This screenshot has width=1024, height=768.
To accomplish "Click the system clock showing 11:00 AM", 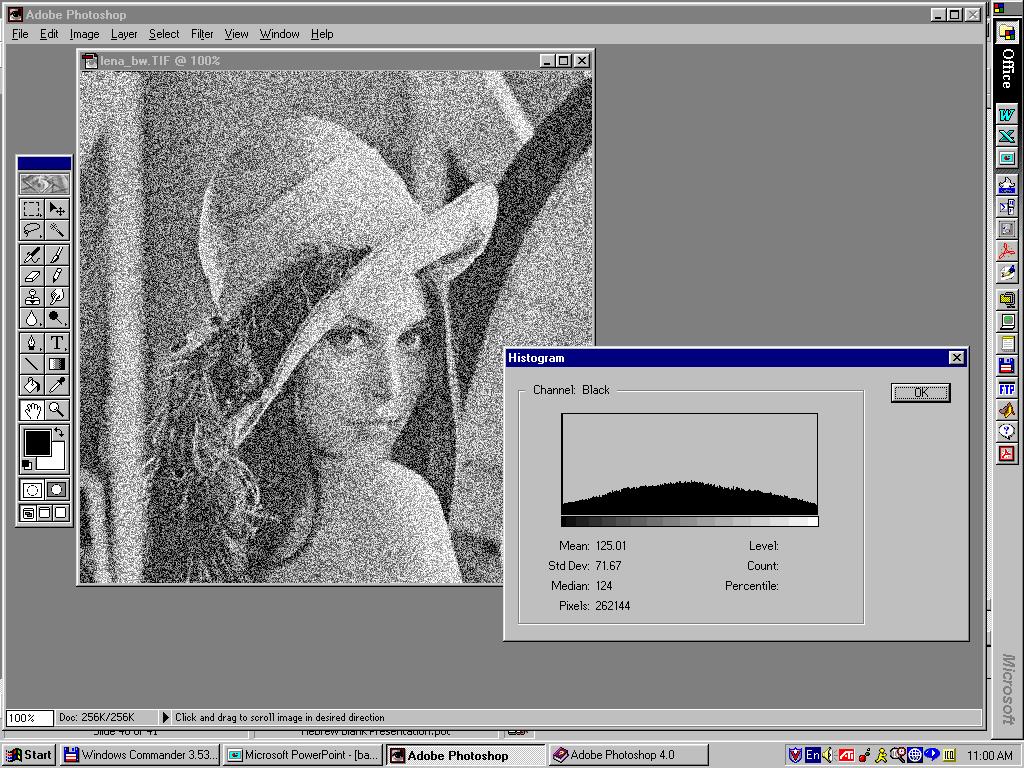I will click(990, 756).
